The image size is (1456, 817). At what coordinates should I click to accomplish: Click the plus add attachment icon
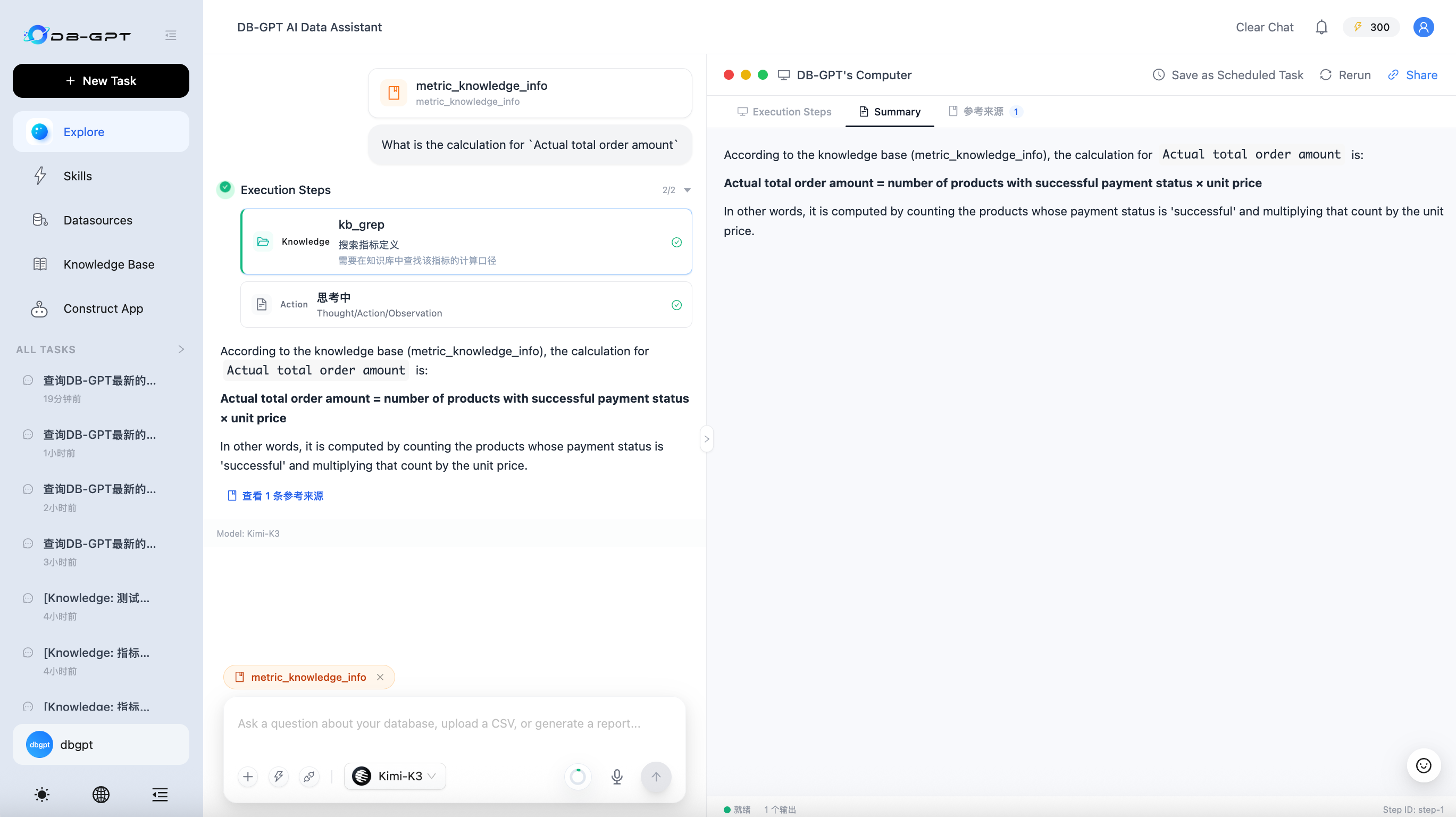tap(248, 776)
